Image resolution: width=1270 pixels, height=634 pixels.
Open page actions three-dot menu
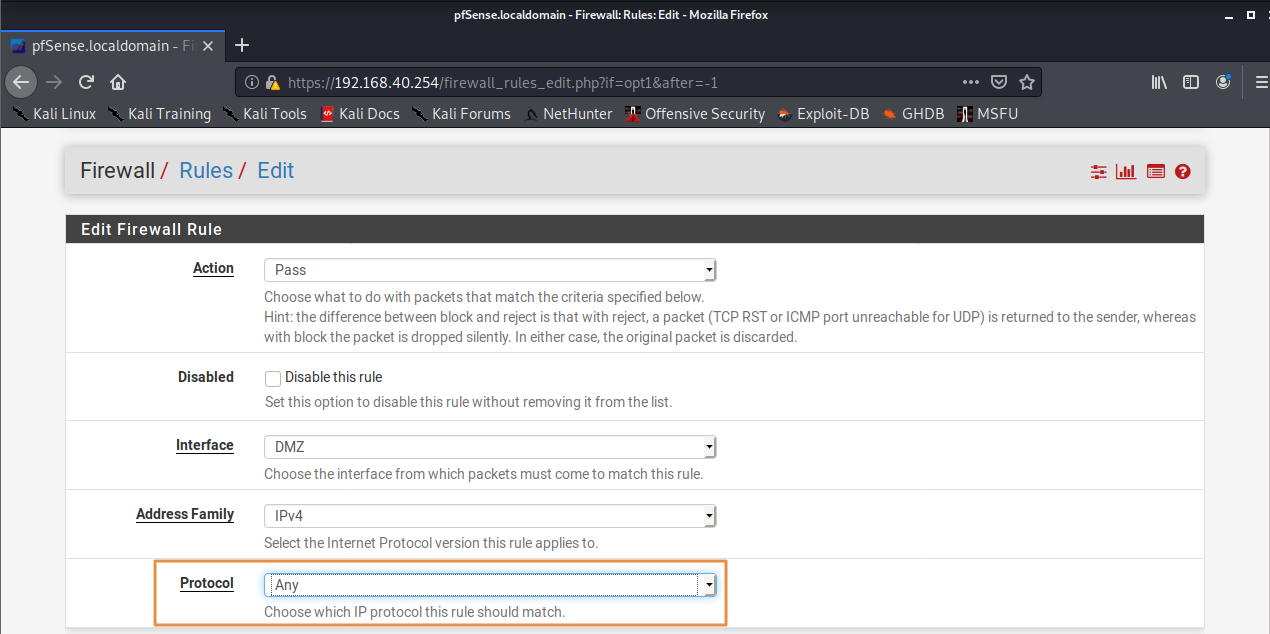[971, 82]
